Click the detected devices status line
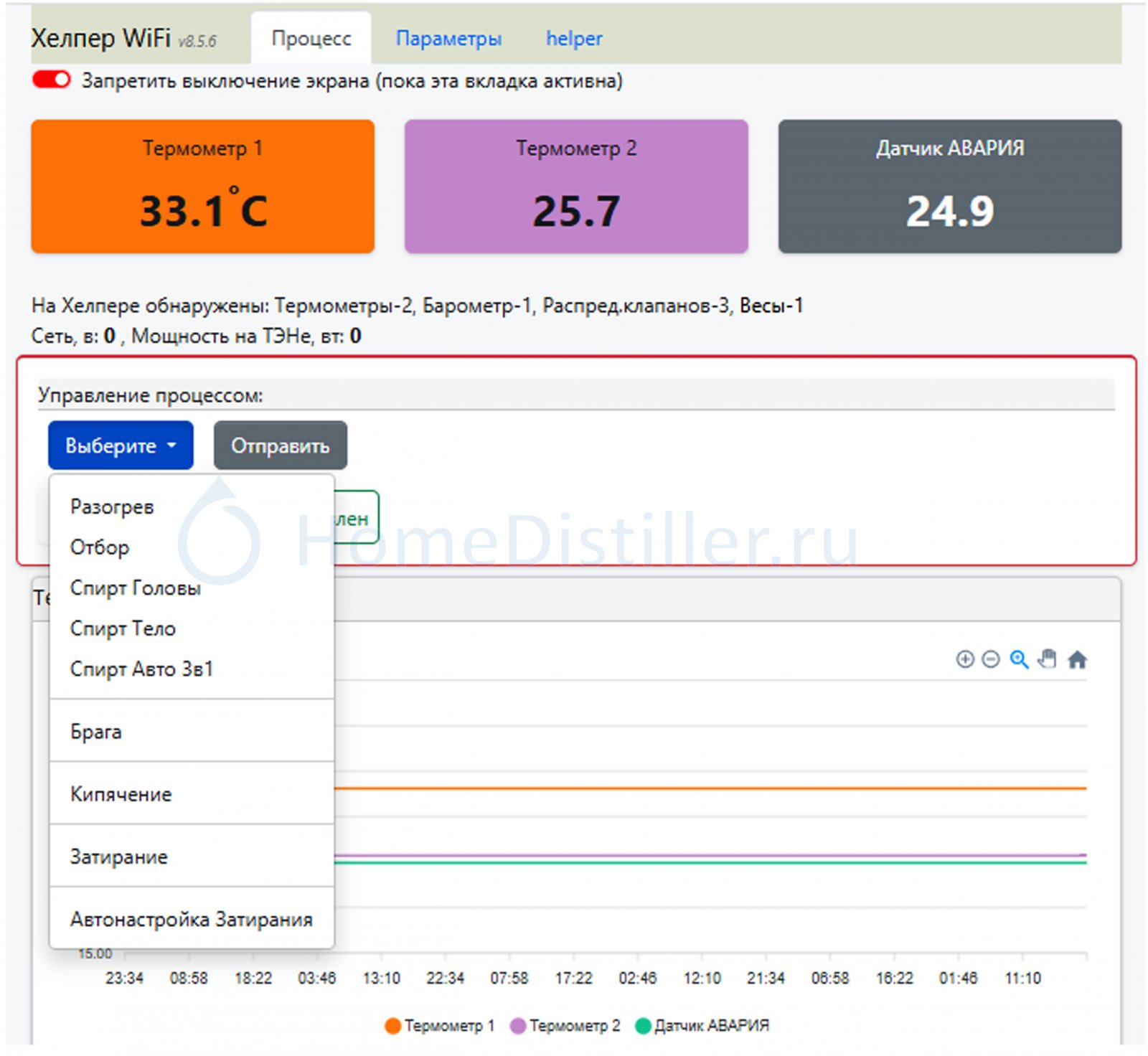This screenshot has height=1056, width=1148. 417,306
